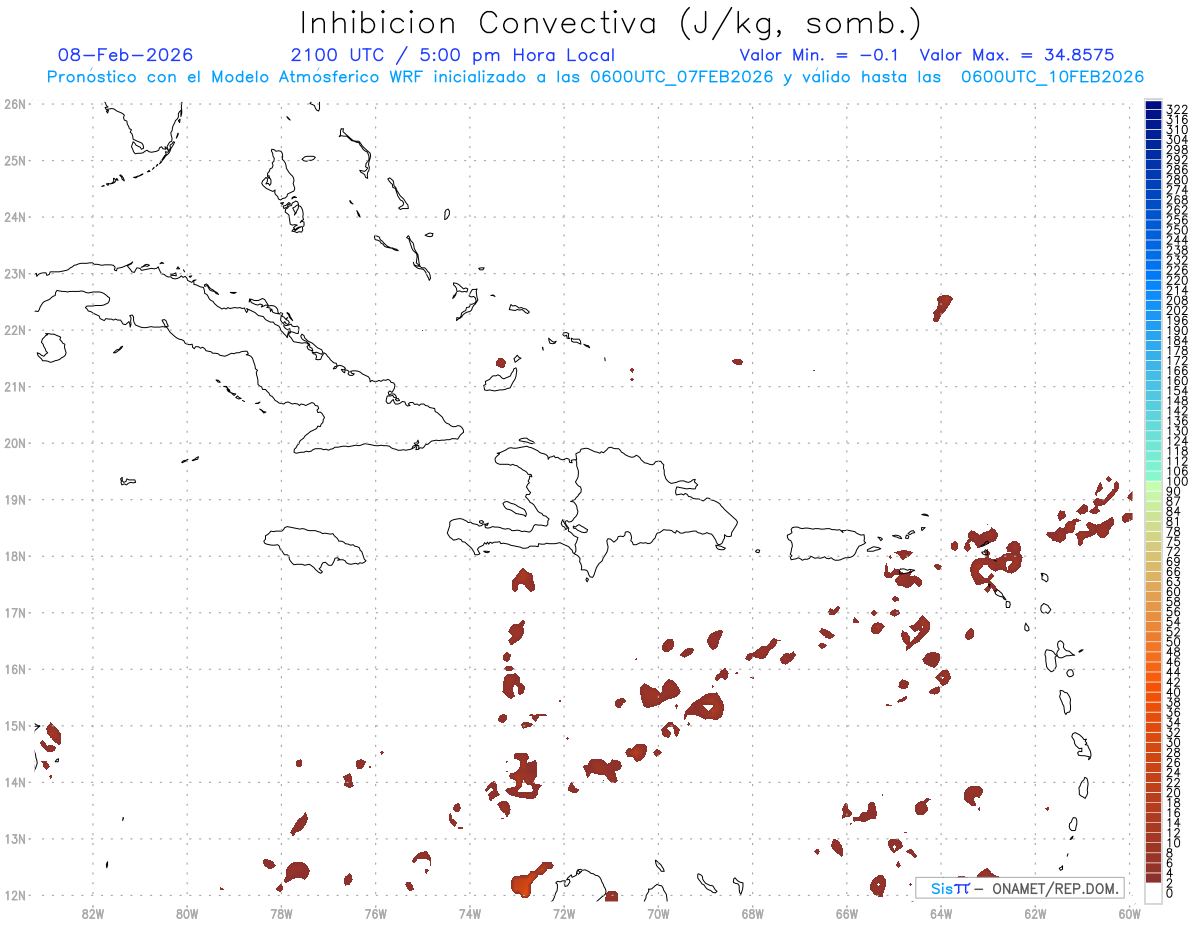
Task: Click the 74W longitude label
Action: click(470, 912)
